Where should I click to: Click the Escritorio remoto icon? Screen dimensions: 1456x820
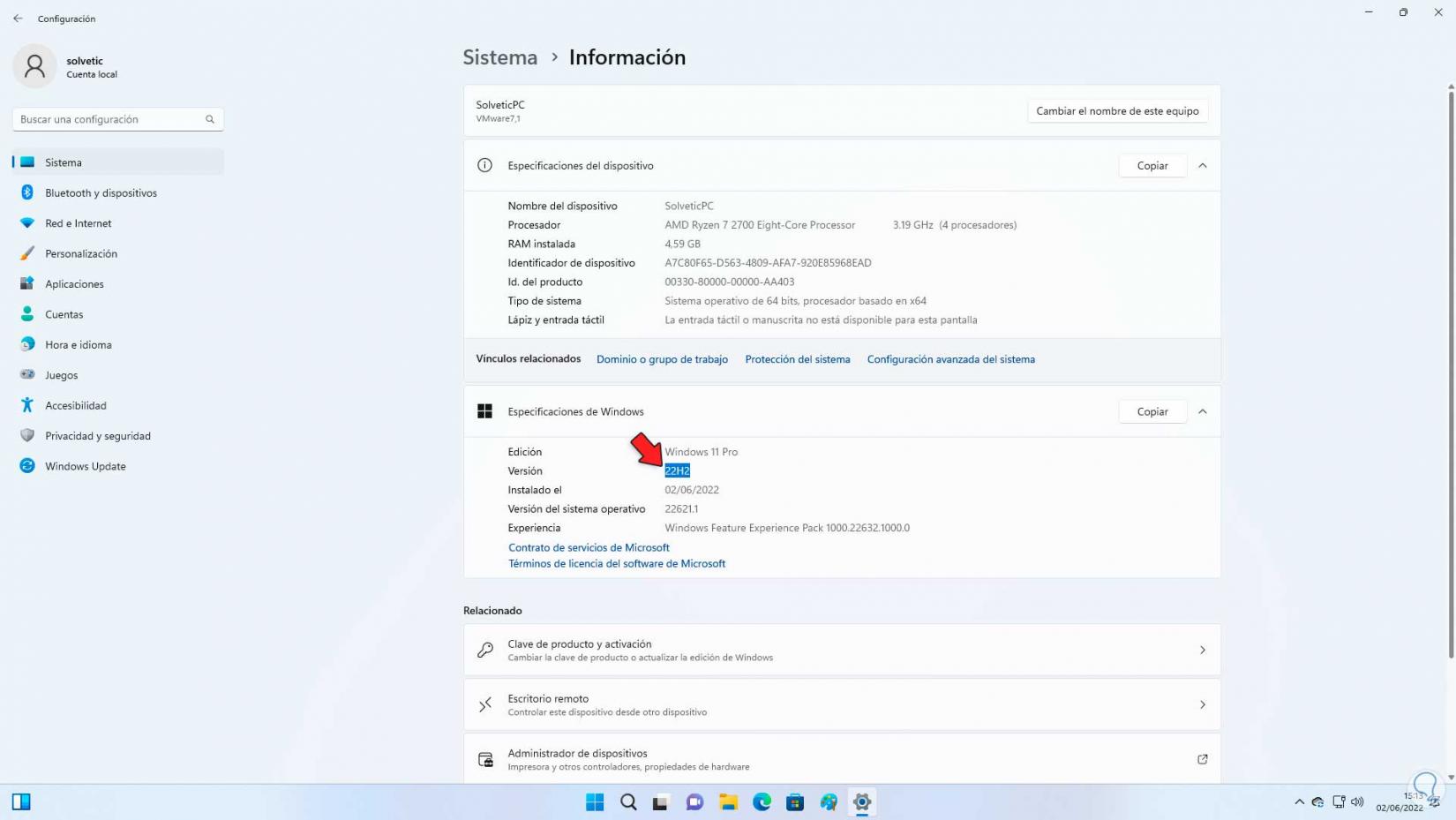click(x=485, y=705)
